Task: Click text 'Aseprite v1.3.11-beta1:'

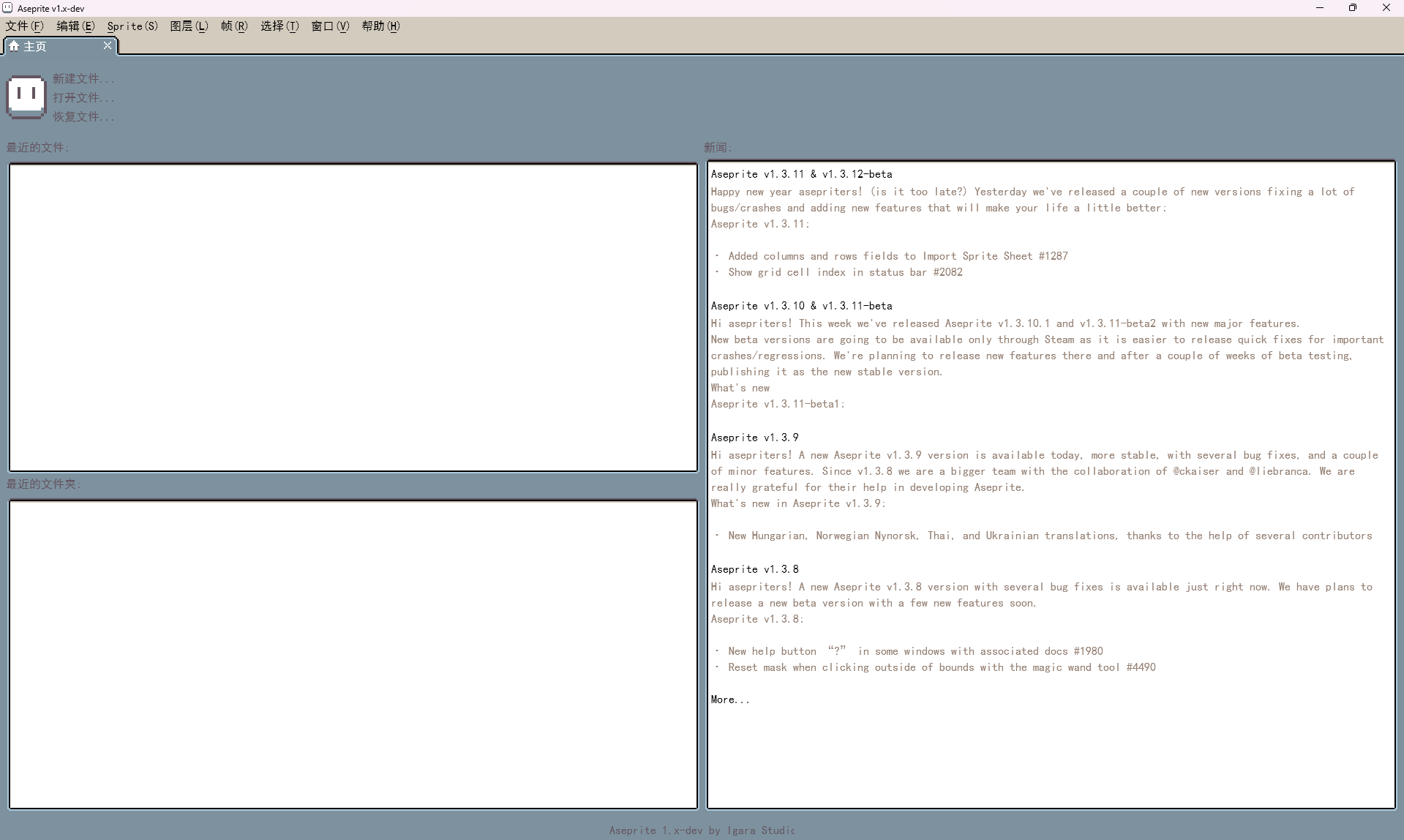Action: click(x=778, y=404)
